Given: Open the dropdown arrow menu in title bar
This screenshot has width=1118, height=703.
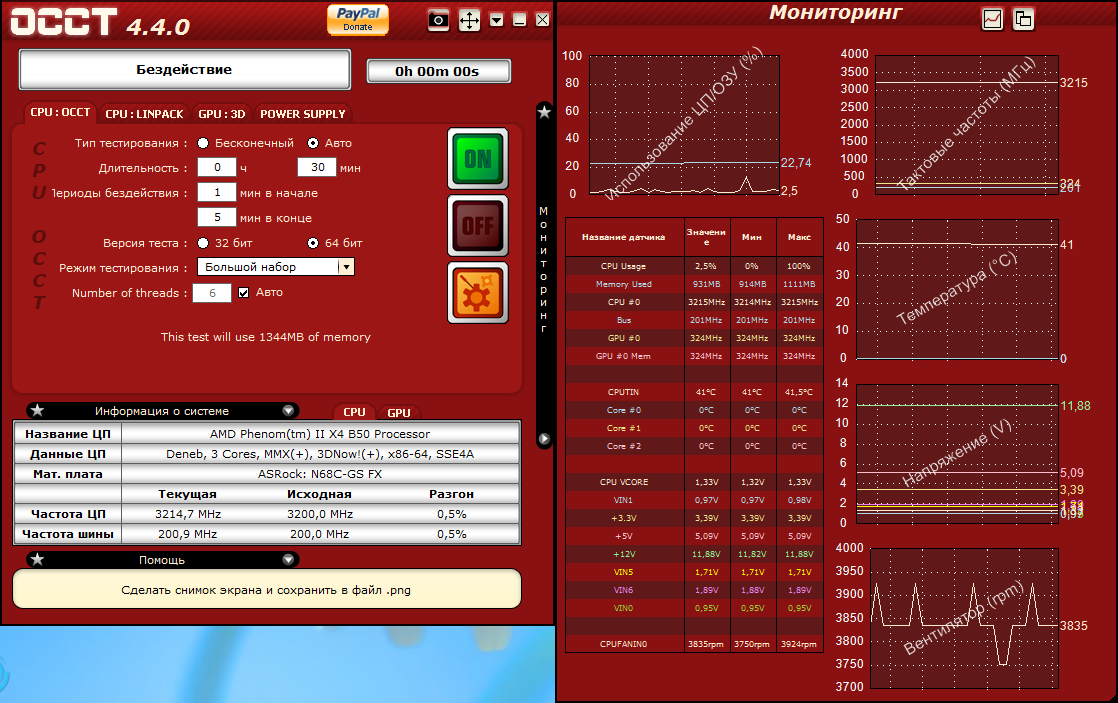Looking at the screenshot, I should pyautogui.click(x=497, y=20).
